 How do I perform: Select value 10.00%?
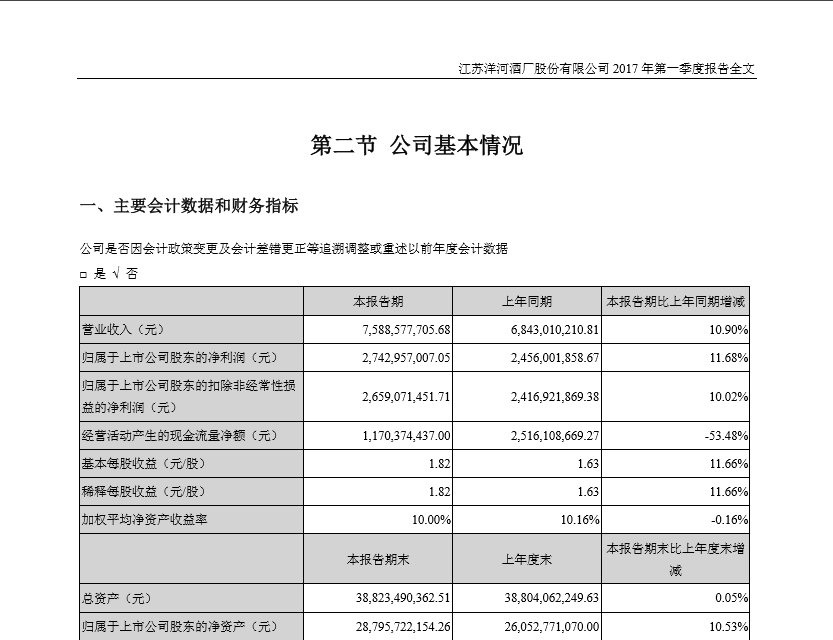click(431, 520)
